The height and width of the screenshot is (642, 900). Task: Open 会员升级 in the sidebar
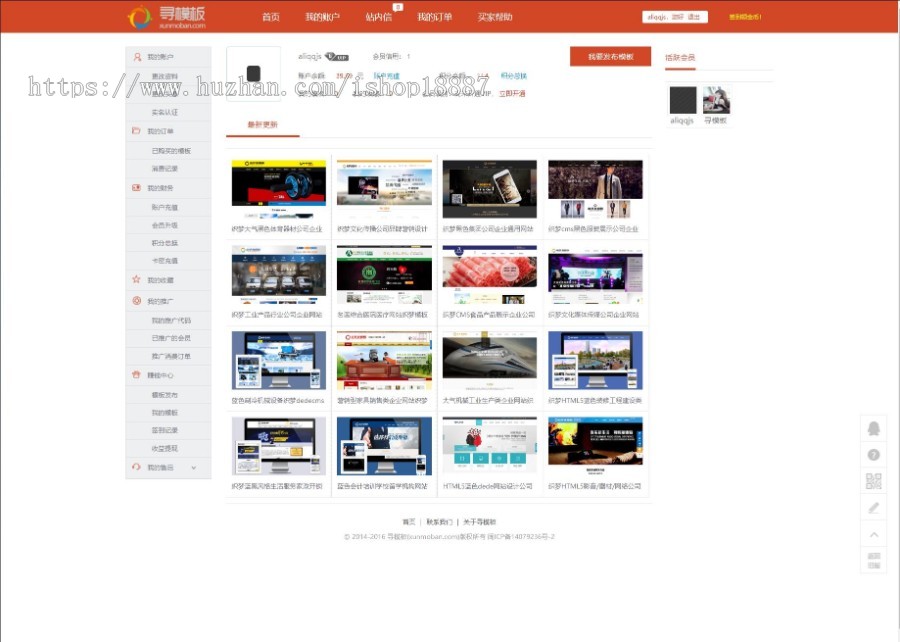pyautogui.click(x=165, y=225)
